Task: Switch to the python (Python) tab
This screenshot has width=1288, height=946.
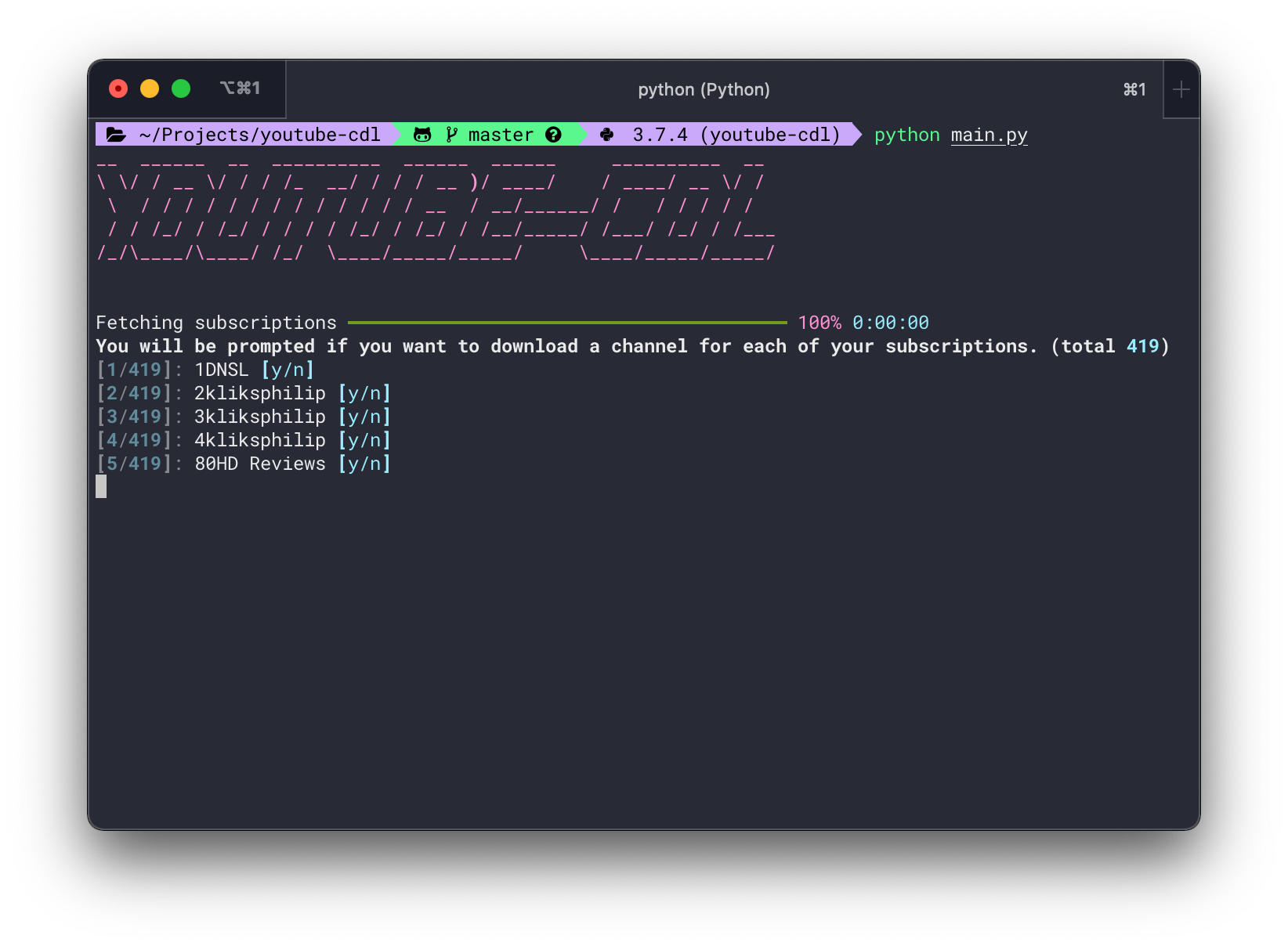Action: 704,89
